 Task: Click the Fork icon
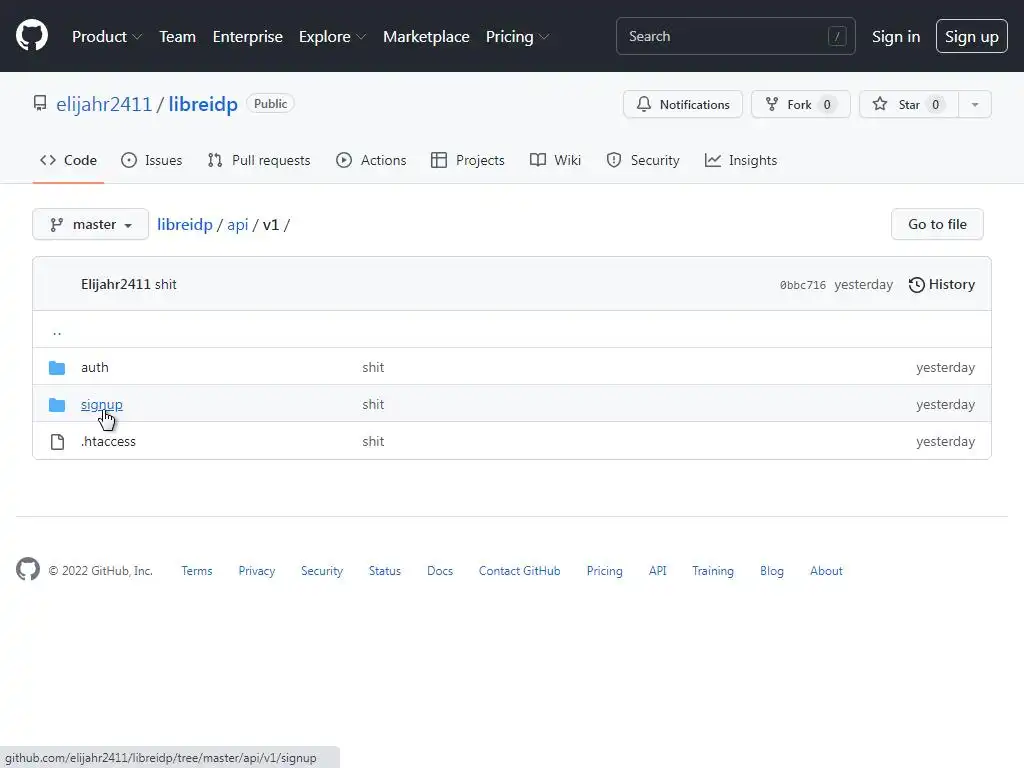(772, 104)
